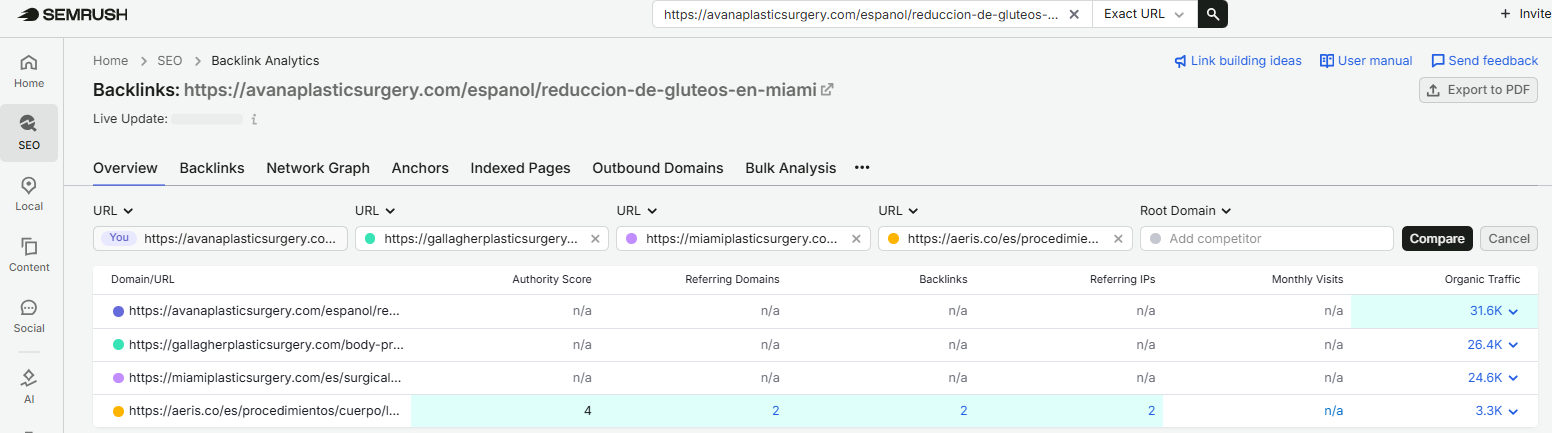
Task: Click avanaplasticsurgery.com row URL
Action: coord(265,311)
